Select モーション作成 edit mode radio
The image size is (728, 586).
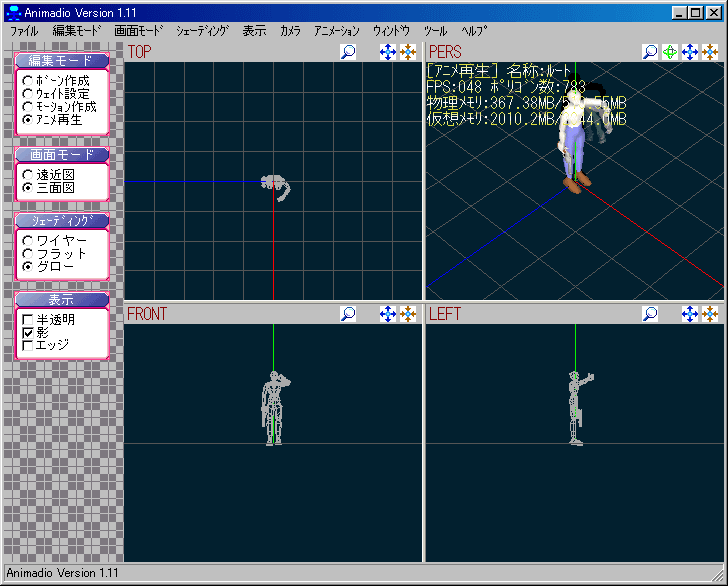pos(27,107)
